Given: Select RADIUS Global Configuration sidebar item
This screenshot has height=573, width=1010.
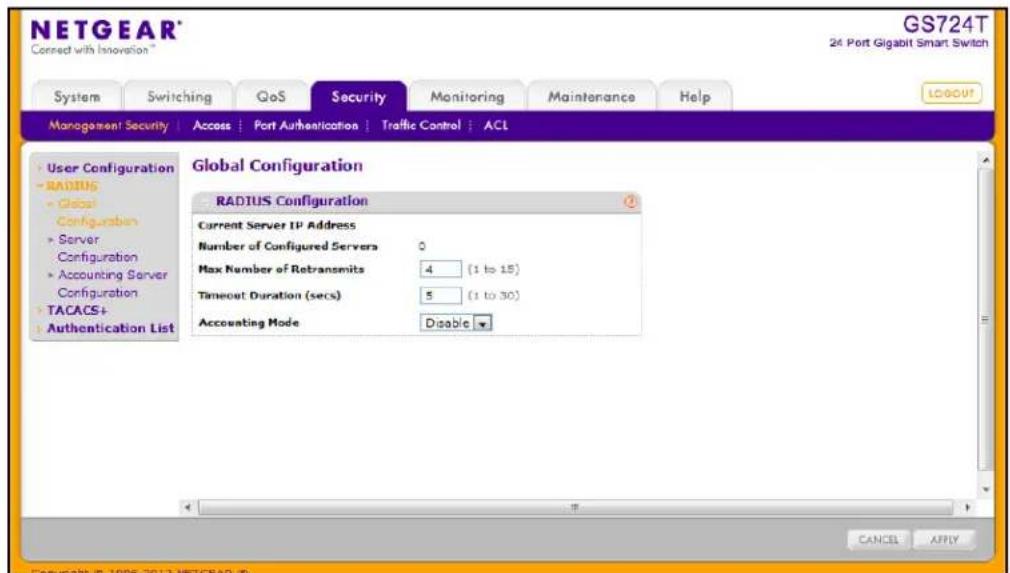Looking at the screenshot, I should (97, 212).
